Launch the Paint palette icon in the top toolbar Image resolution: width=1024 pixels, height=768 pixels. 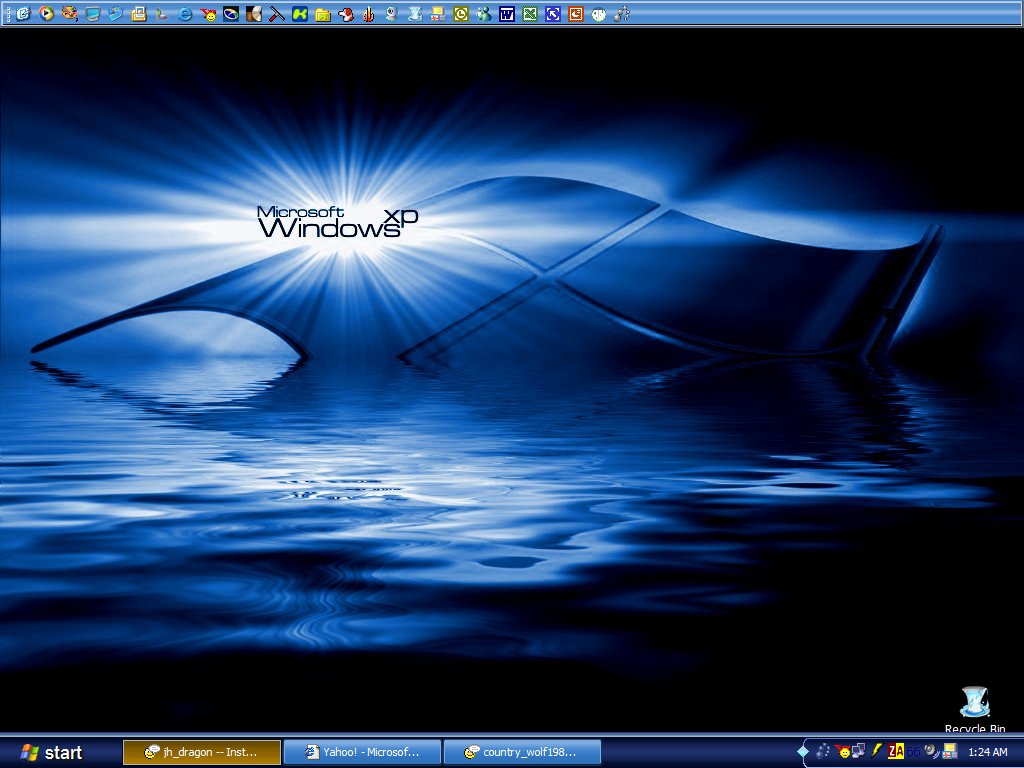pyautogui.click(x=69, y=13)
